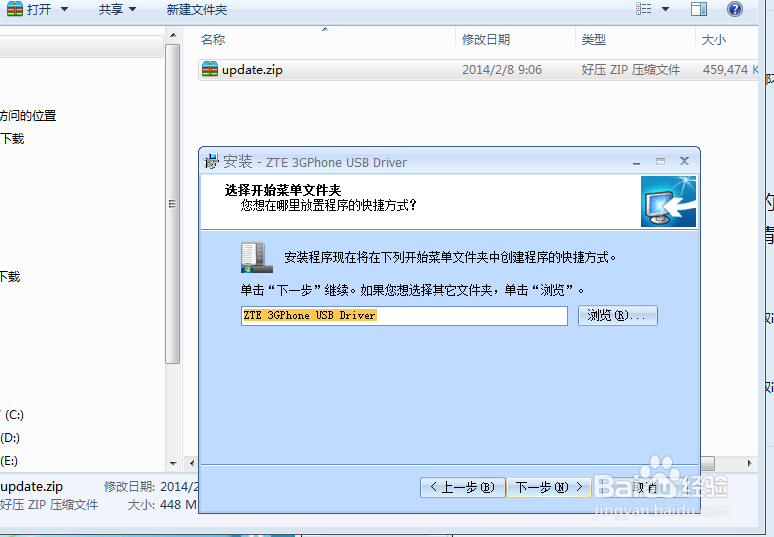Click the start menu folder icon in installer
This screenshot has width=774, height=537.
tap(257, 258)
